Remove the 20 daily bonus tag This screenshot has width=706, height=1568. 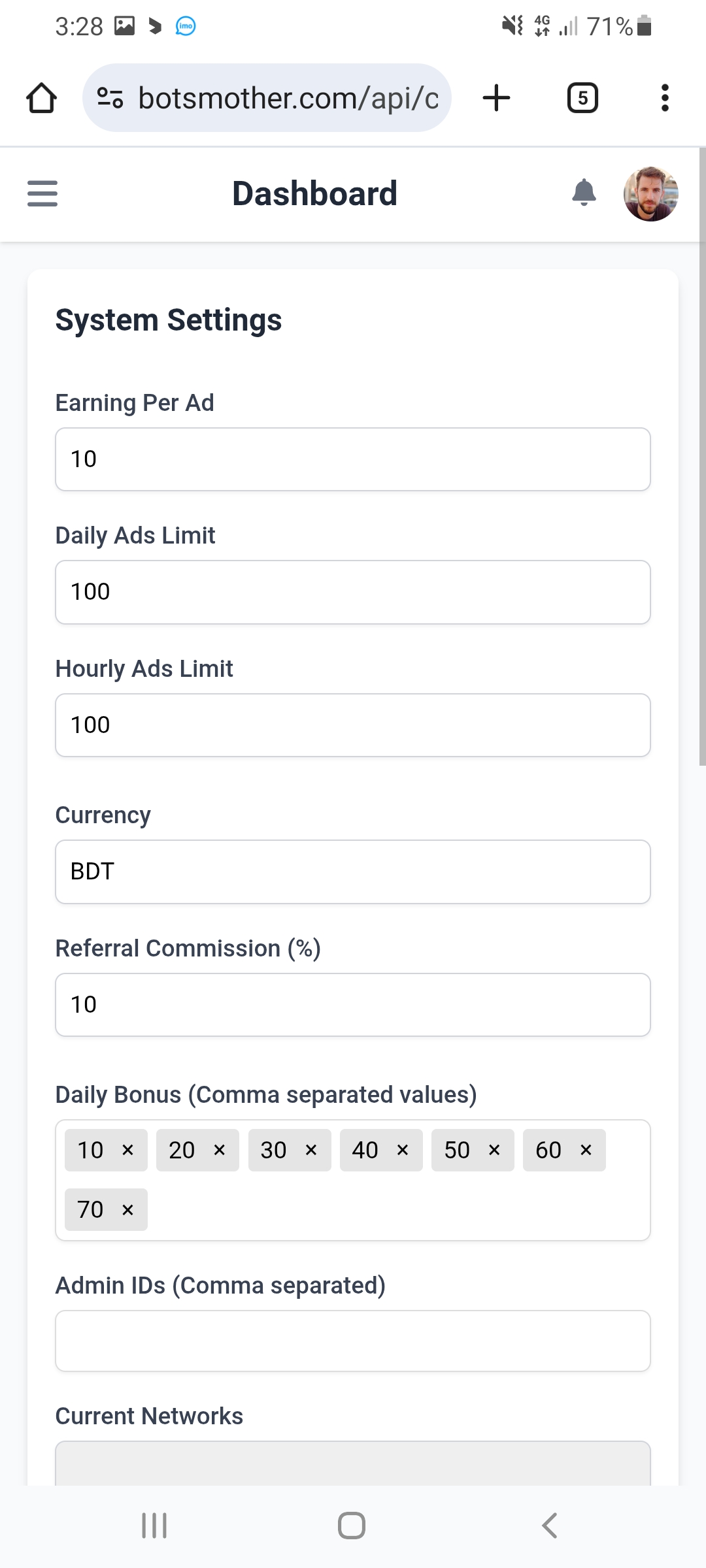220,1150
